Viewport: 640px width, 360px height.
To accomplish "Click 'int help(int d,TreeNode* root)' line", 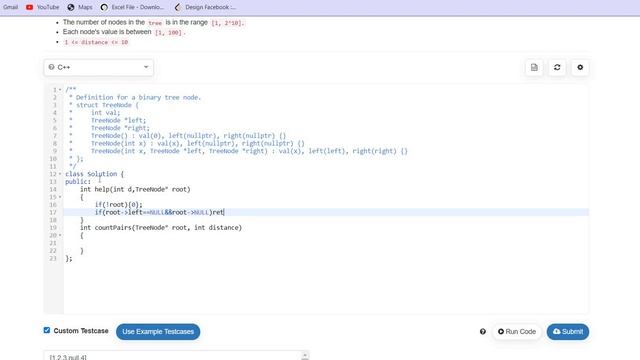I will coord(135,189).
